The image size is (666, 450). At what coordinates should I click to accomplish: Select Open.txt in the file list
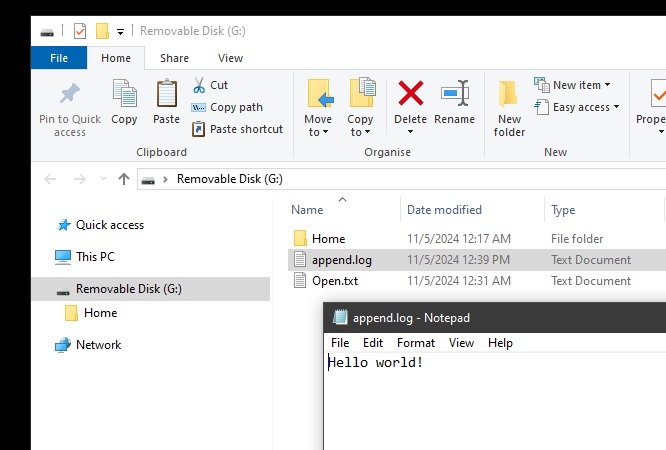point(335,281)
